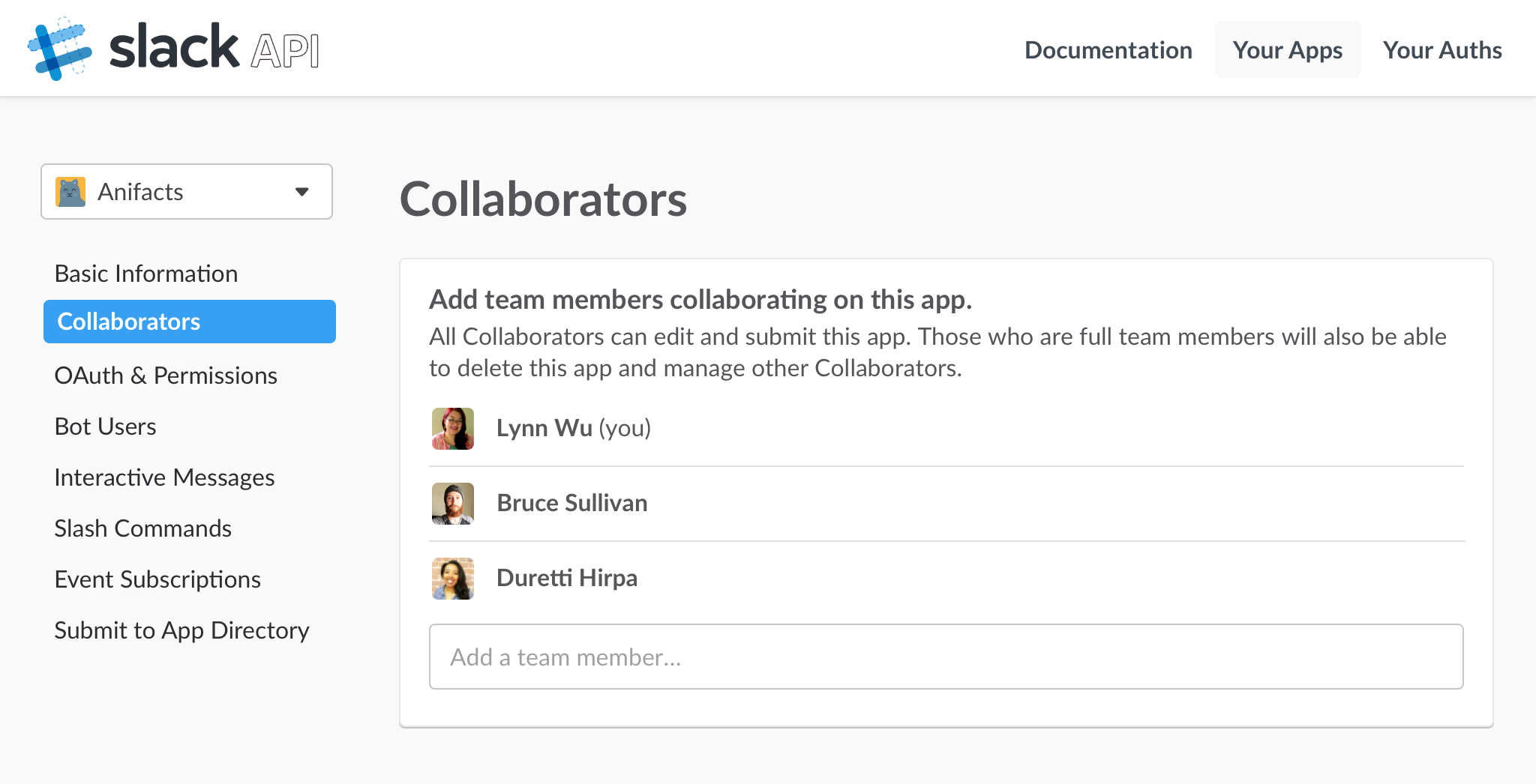
Task: Open Your Auths in top navigation
Action: click(x=1442, y=50)
